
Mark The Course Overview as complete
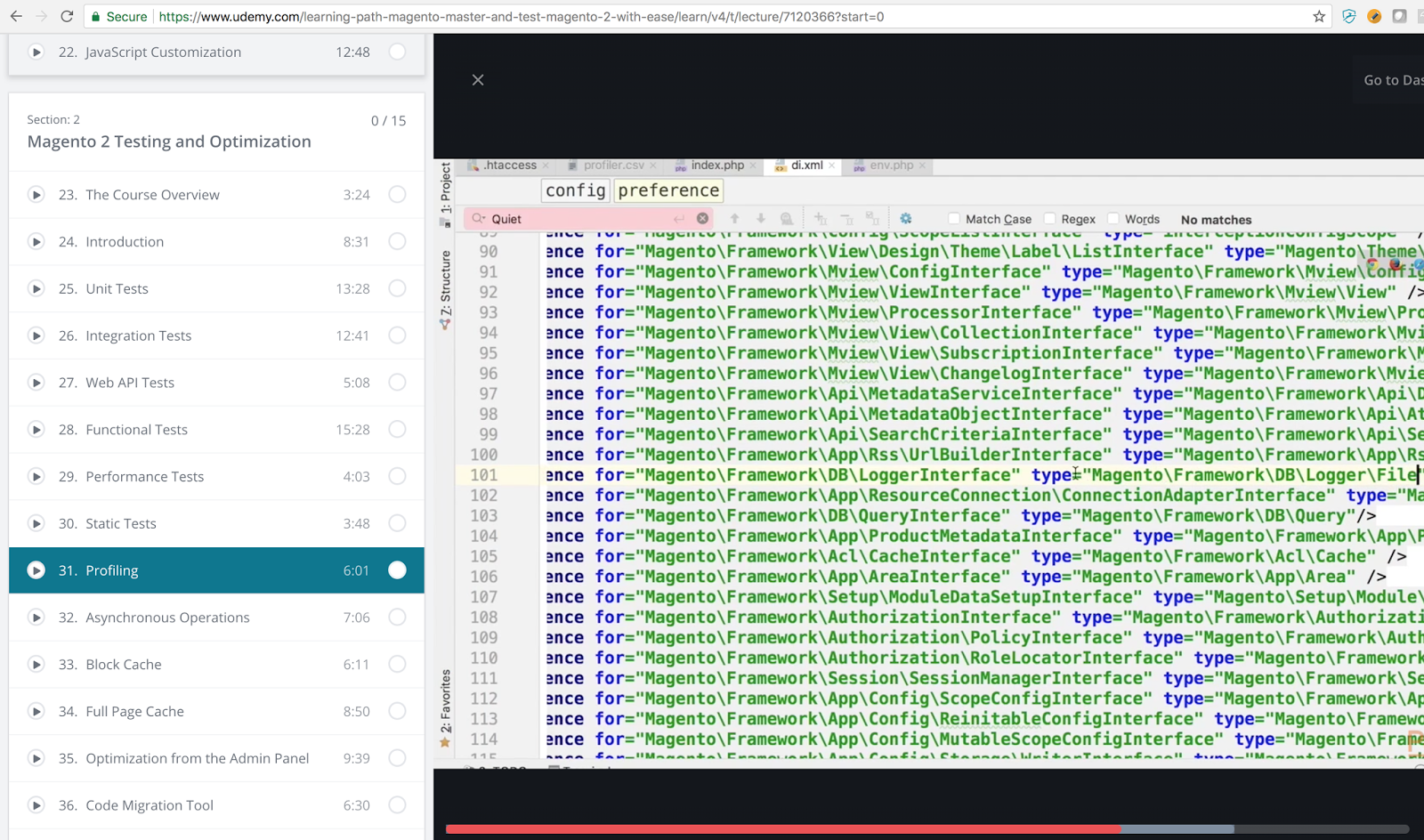397,195
